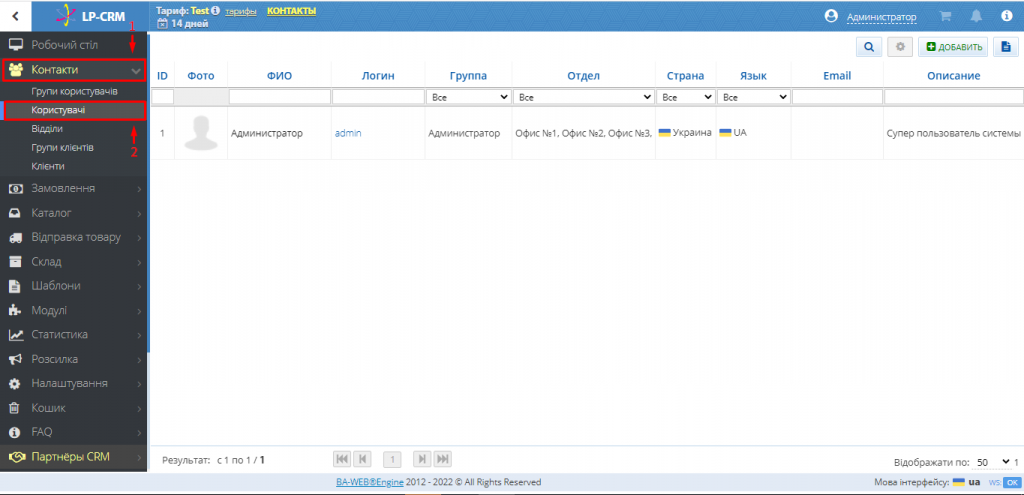Click page number 1 button
This screenshot has width=1024, height=495.
point(392,459)
